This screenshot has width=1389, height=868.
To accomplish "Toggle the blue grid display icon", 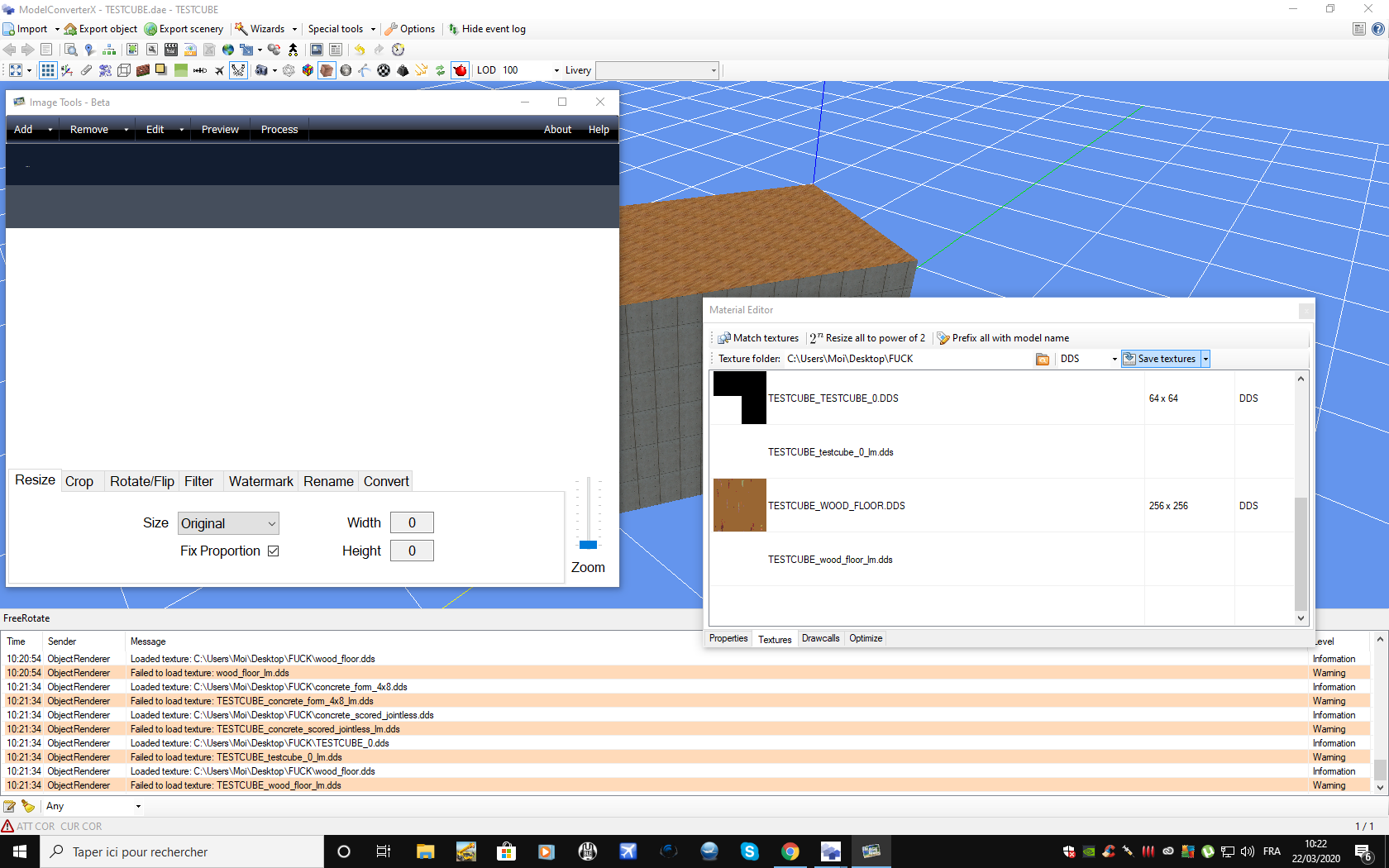I will click(x=48, y=70).
